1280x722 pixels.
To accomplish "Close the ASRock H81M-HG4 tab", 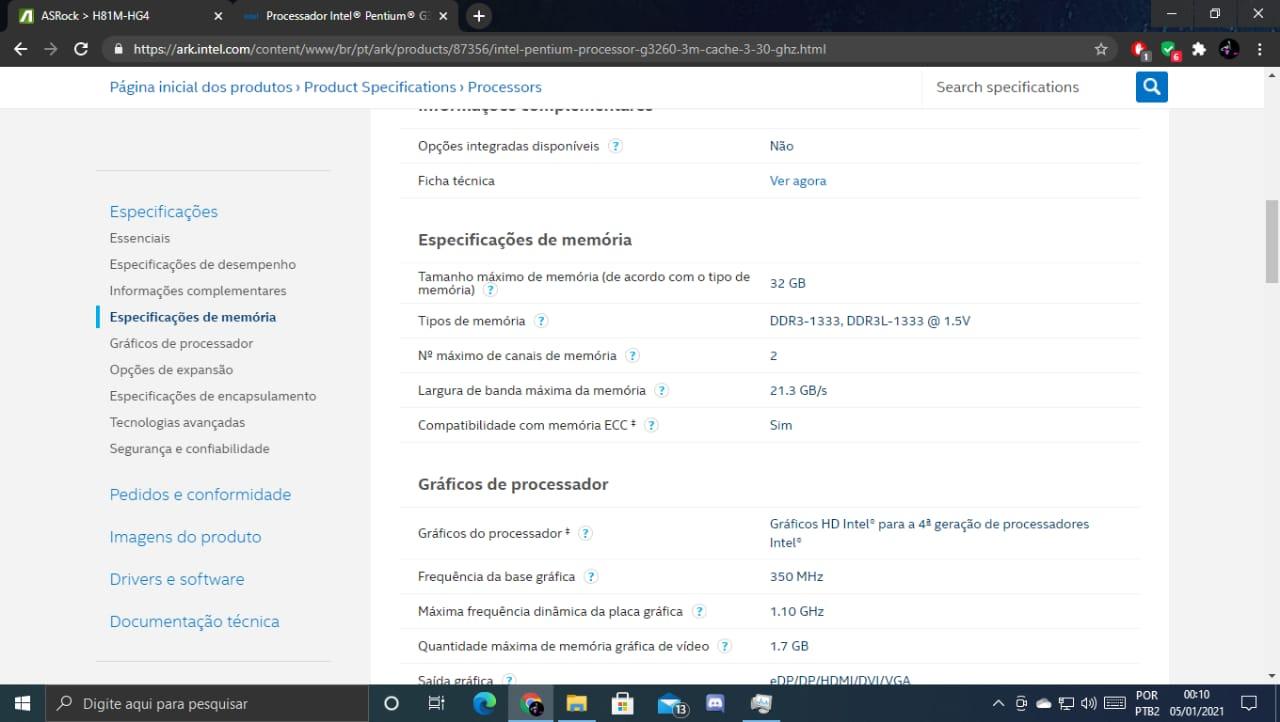I will tap(218, 16).
